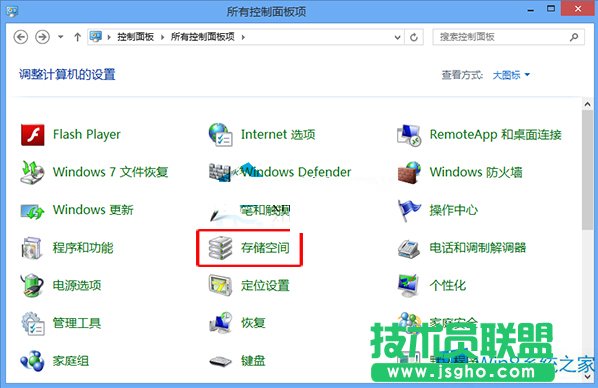Viewport: 598px width, 388px height.
Task: Expand the chevron after 所有控制面板项
Action: point(243,37)
